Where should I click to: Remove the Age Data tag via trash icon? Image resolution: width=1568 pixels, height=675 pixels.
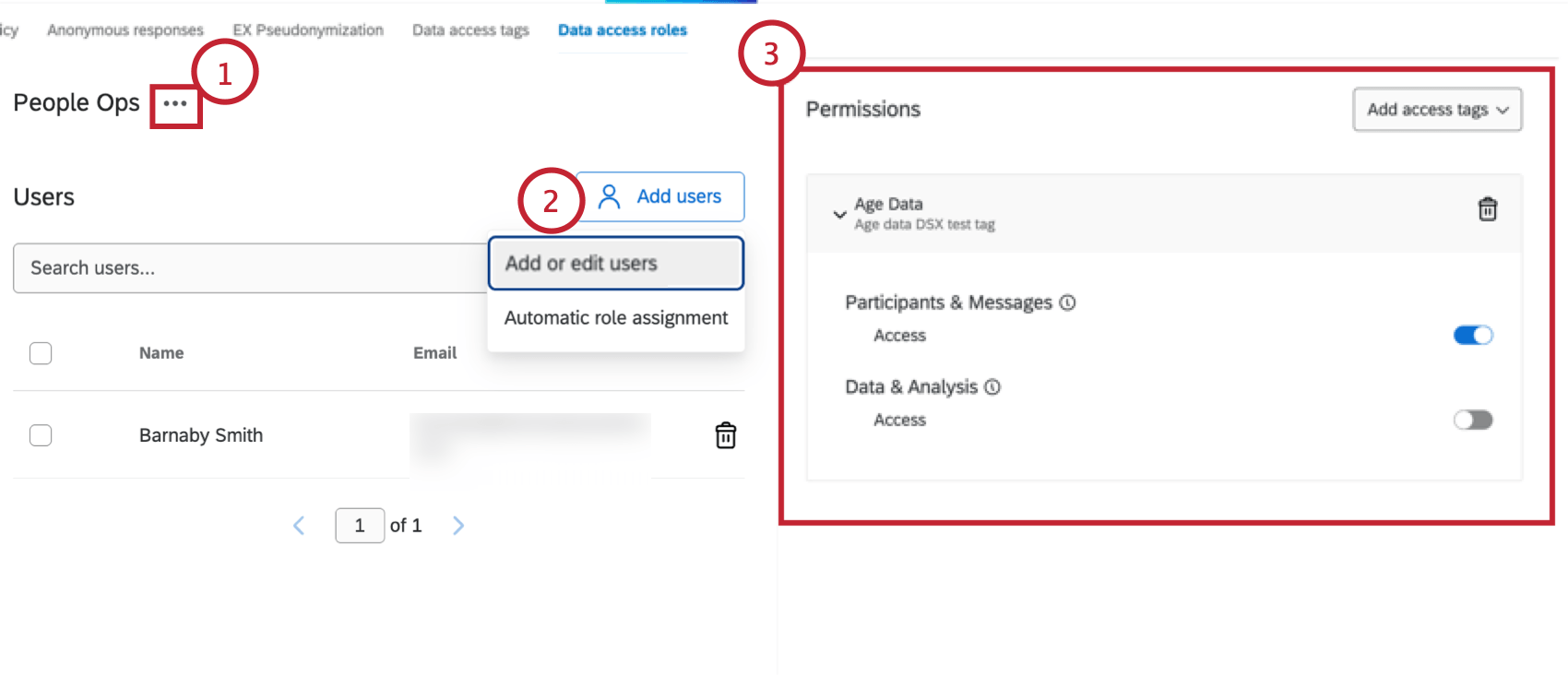tap(1487, 209)
